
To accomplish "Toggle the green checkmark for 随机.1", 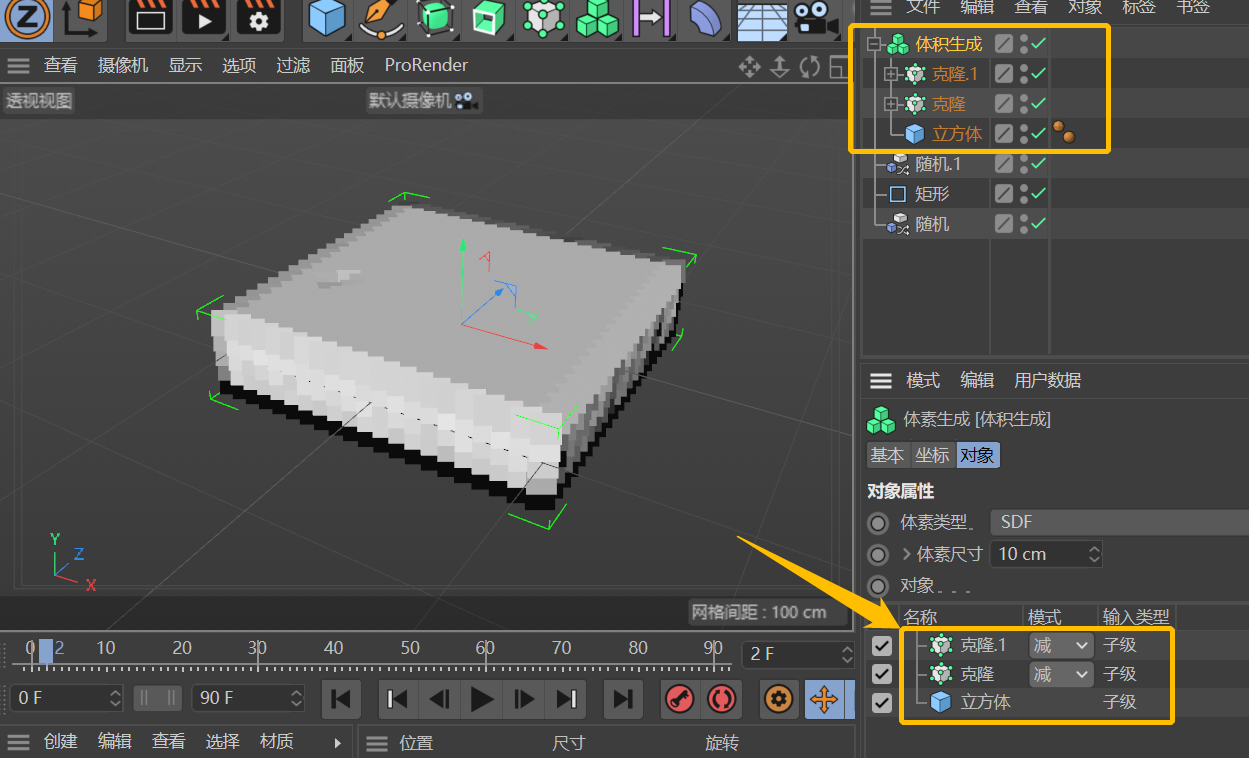I will pos(1039,164).
